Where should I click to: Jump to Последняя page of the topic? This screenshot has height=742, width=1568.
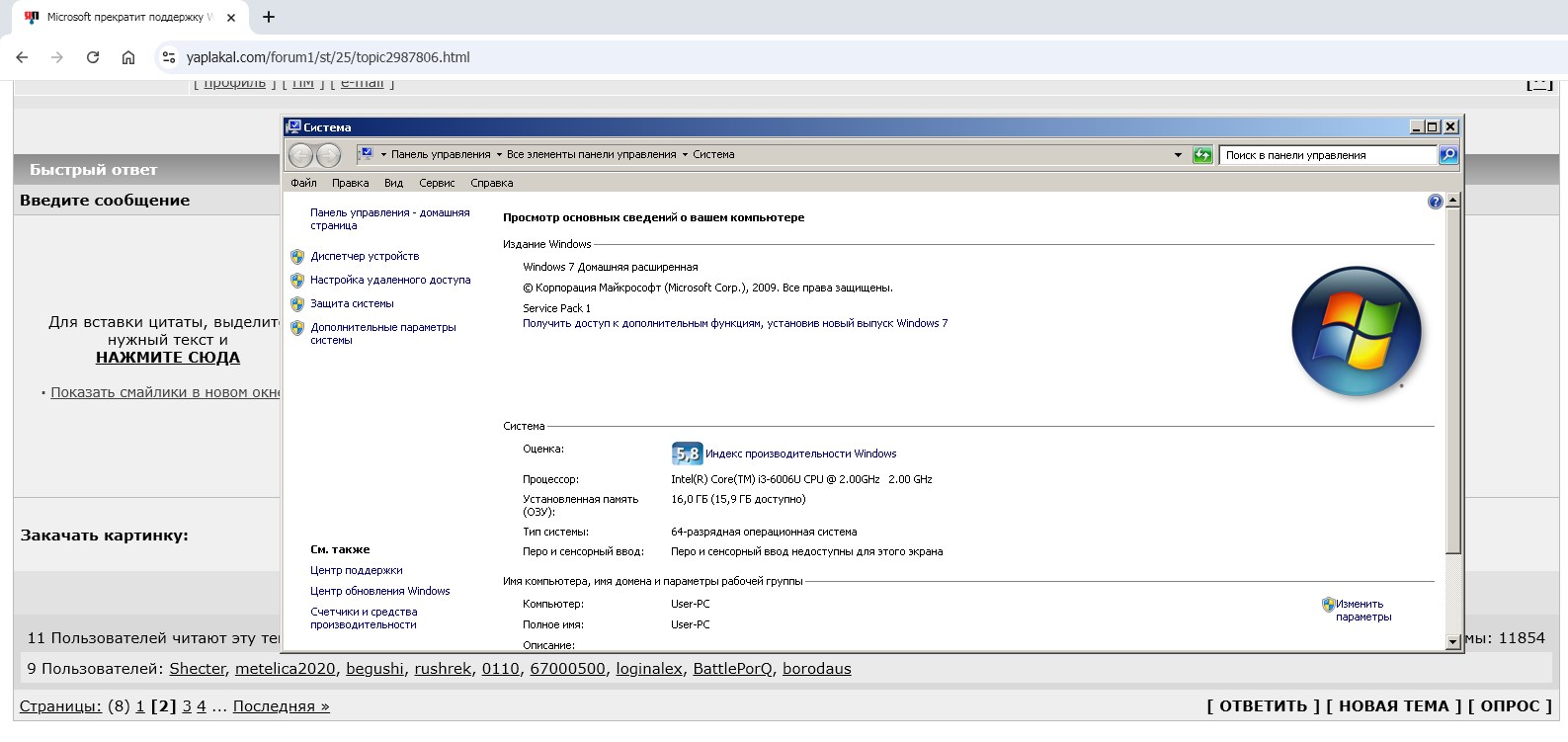(282, 706)
